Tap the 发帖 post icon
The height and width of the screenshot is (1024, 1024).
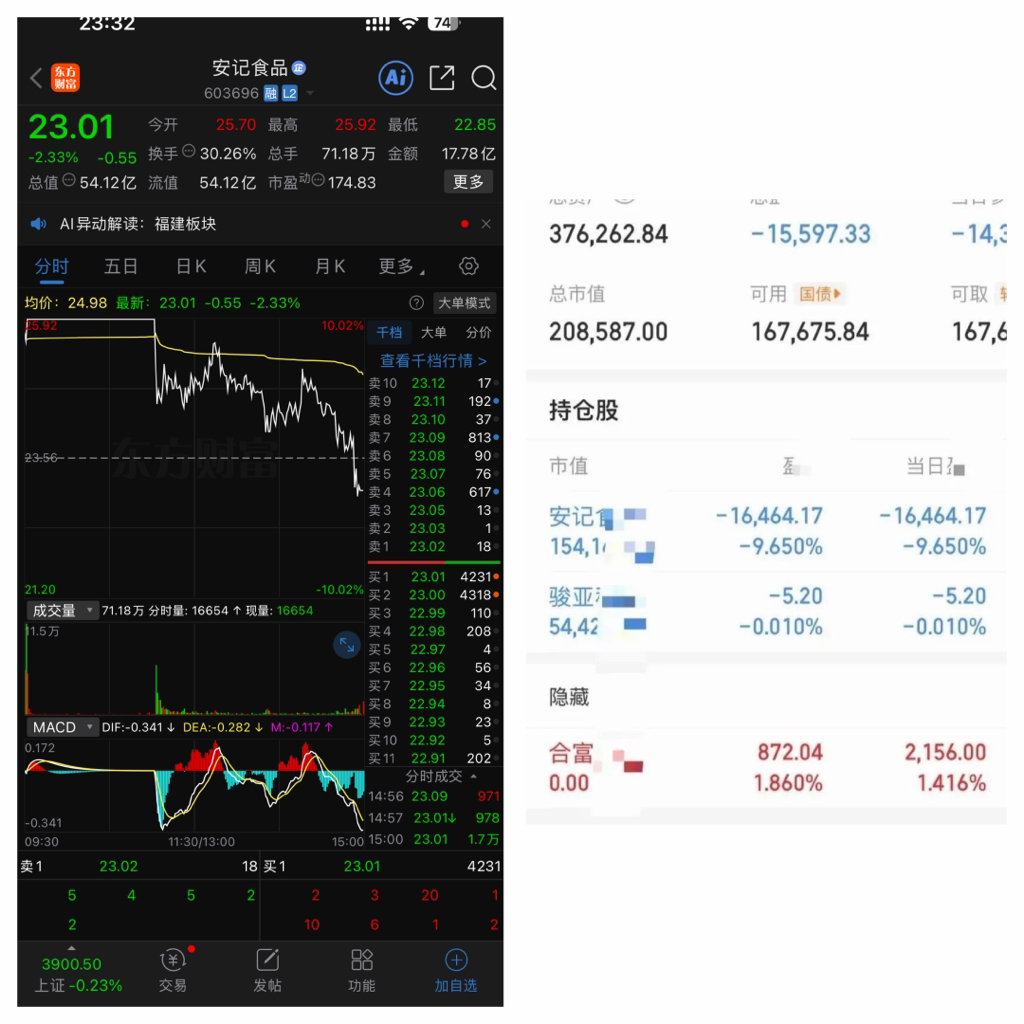267,971
